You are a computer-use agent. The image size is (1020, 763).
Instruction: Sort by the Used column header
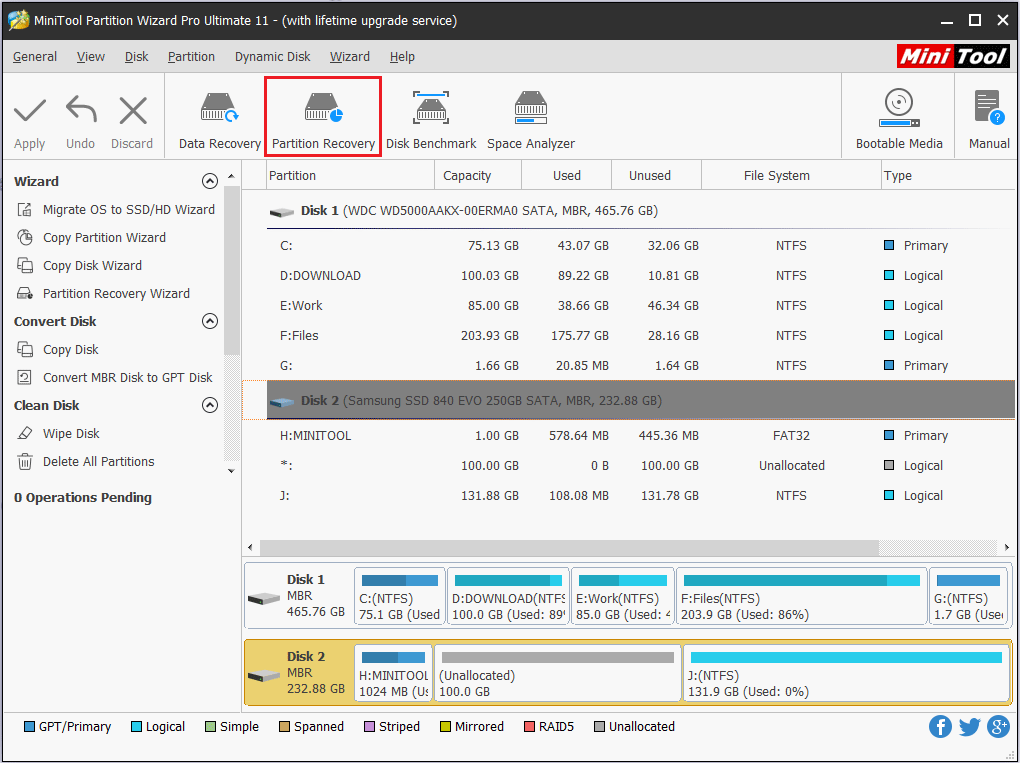point(567,176)
